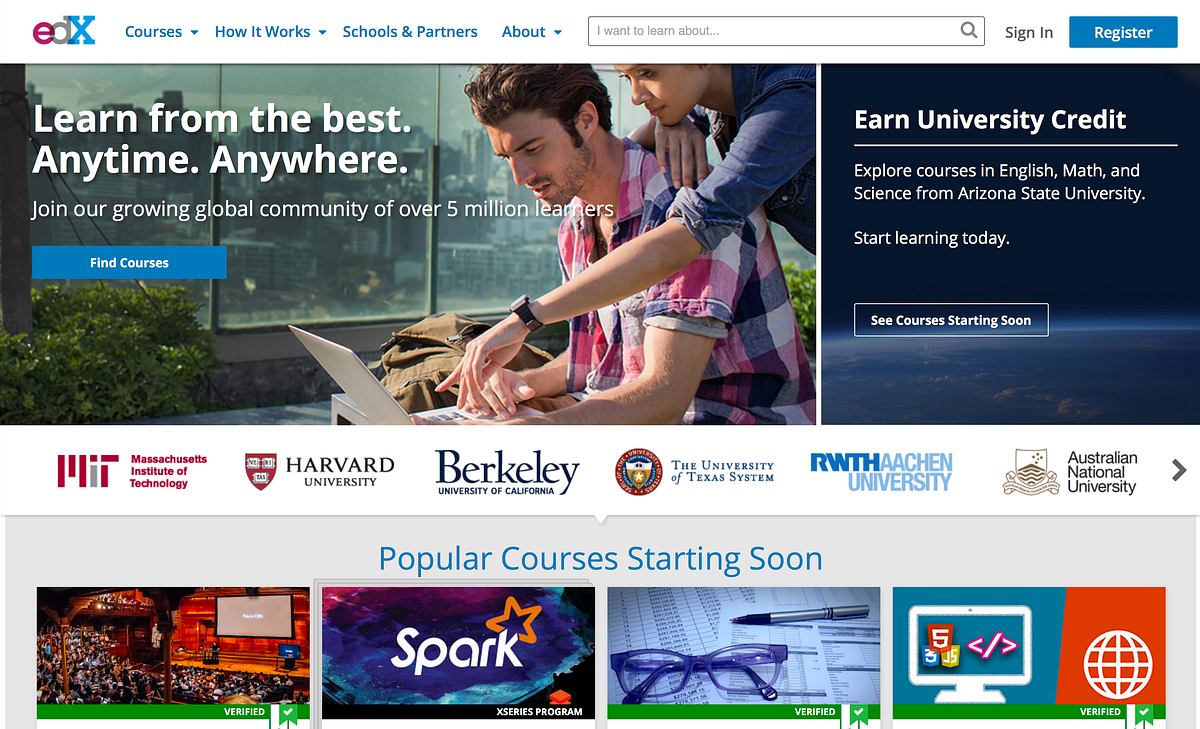
Task: Click the verified ribbon icon on lecture hall card
Action: tap(287, 714)
